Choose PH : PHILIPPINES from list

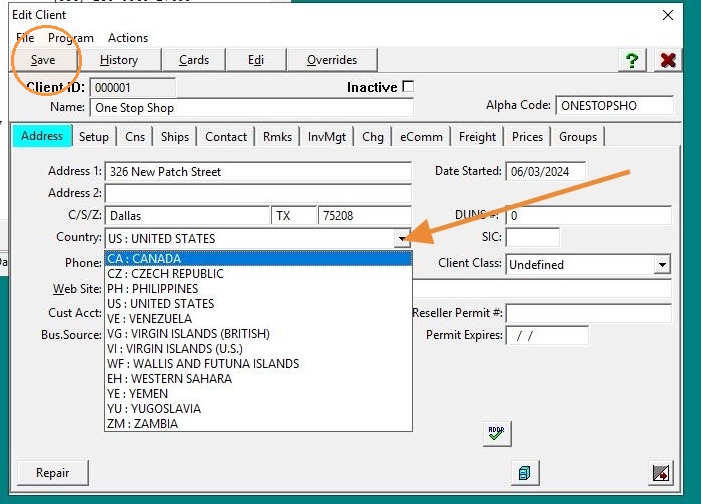(258, 289)
